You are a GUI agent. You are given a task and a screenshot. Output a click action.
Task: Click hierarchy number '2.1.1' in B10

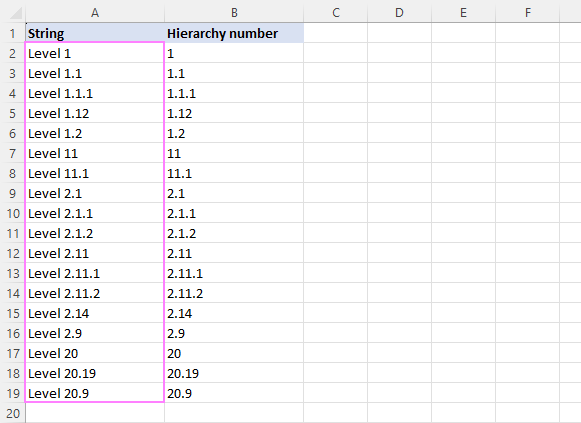234,213
